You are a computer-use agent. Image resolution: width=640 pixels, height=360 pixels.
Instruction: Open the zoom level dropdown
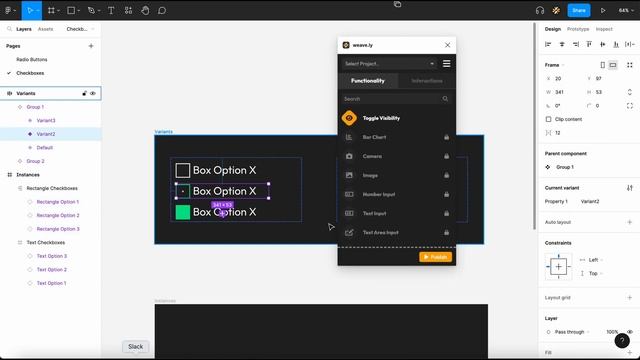tap(625, 11)
